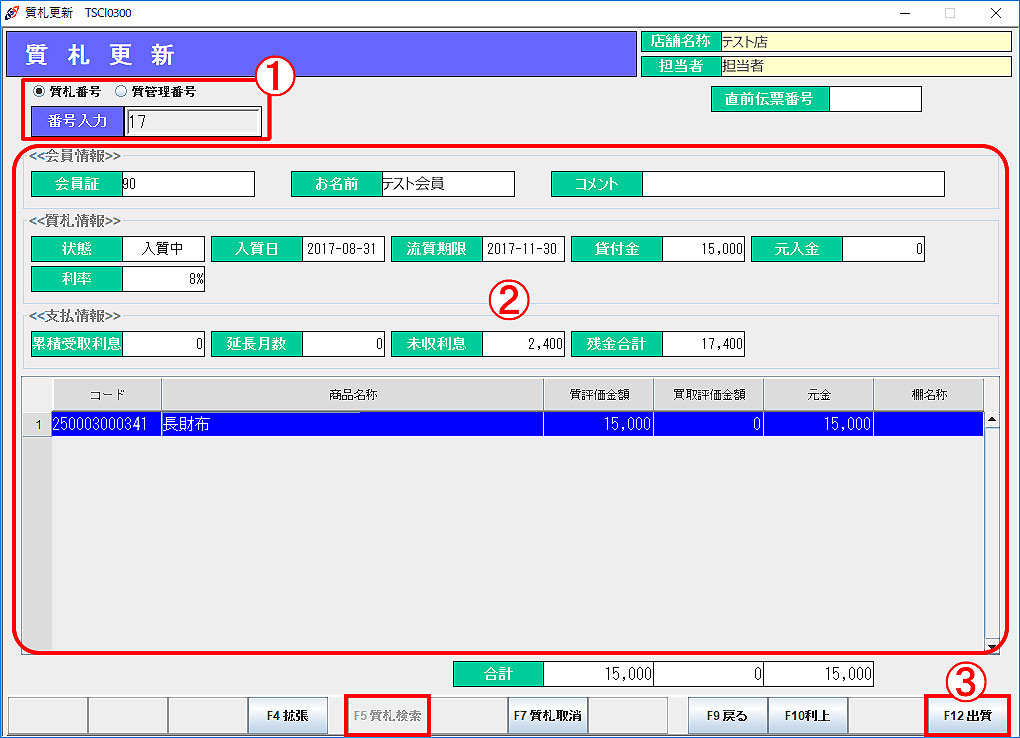Click the コード column header
1020x738 pixels.
click(106, 394)
